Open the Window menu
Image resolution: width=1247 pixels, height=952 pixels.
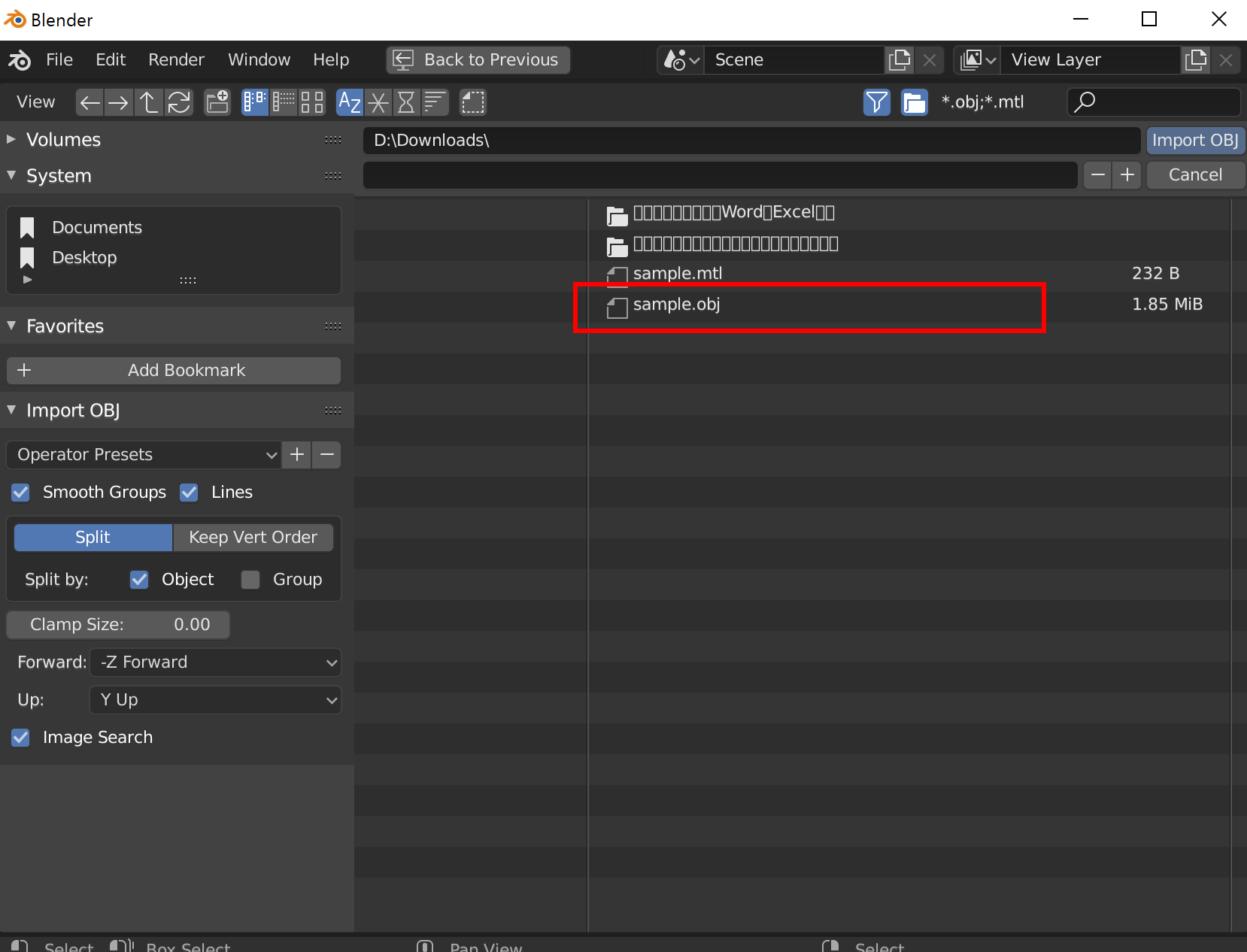coord(259,60)
